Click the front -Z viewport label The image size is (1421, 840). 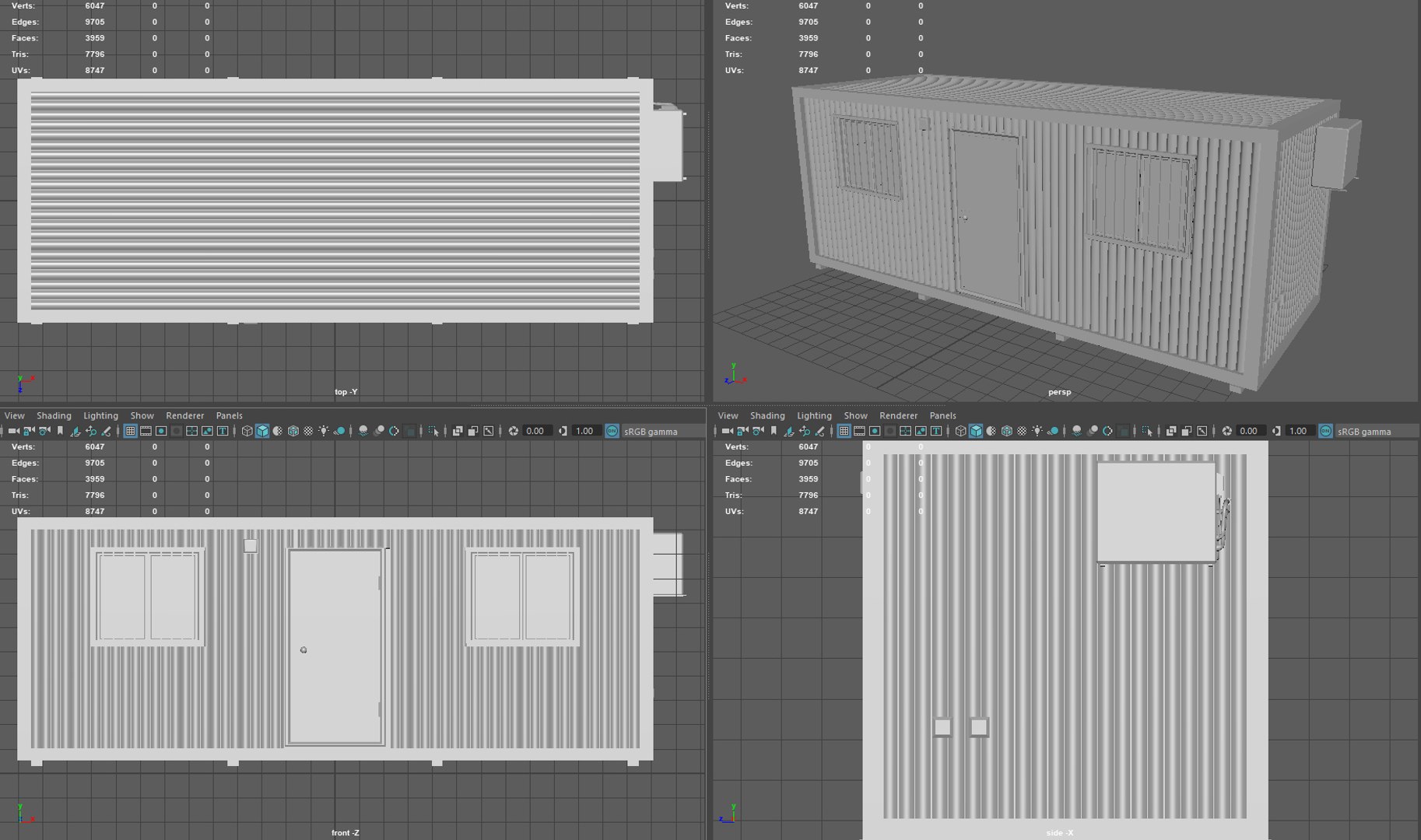pos(346,833)
